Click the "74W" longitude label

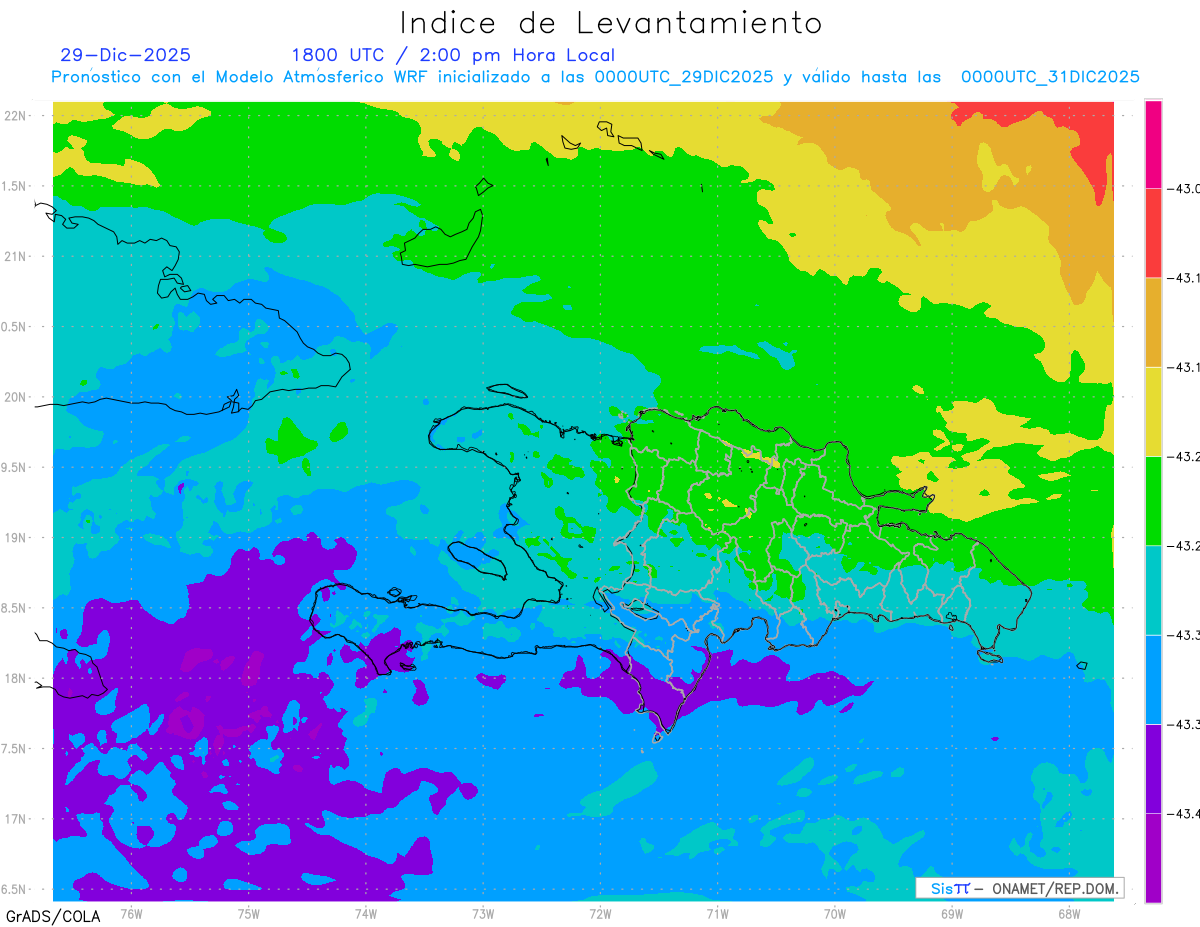365,914
